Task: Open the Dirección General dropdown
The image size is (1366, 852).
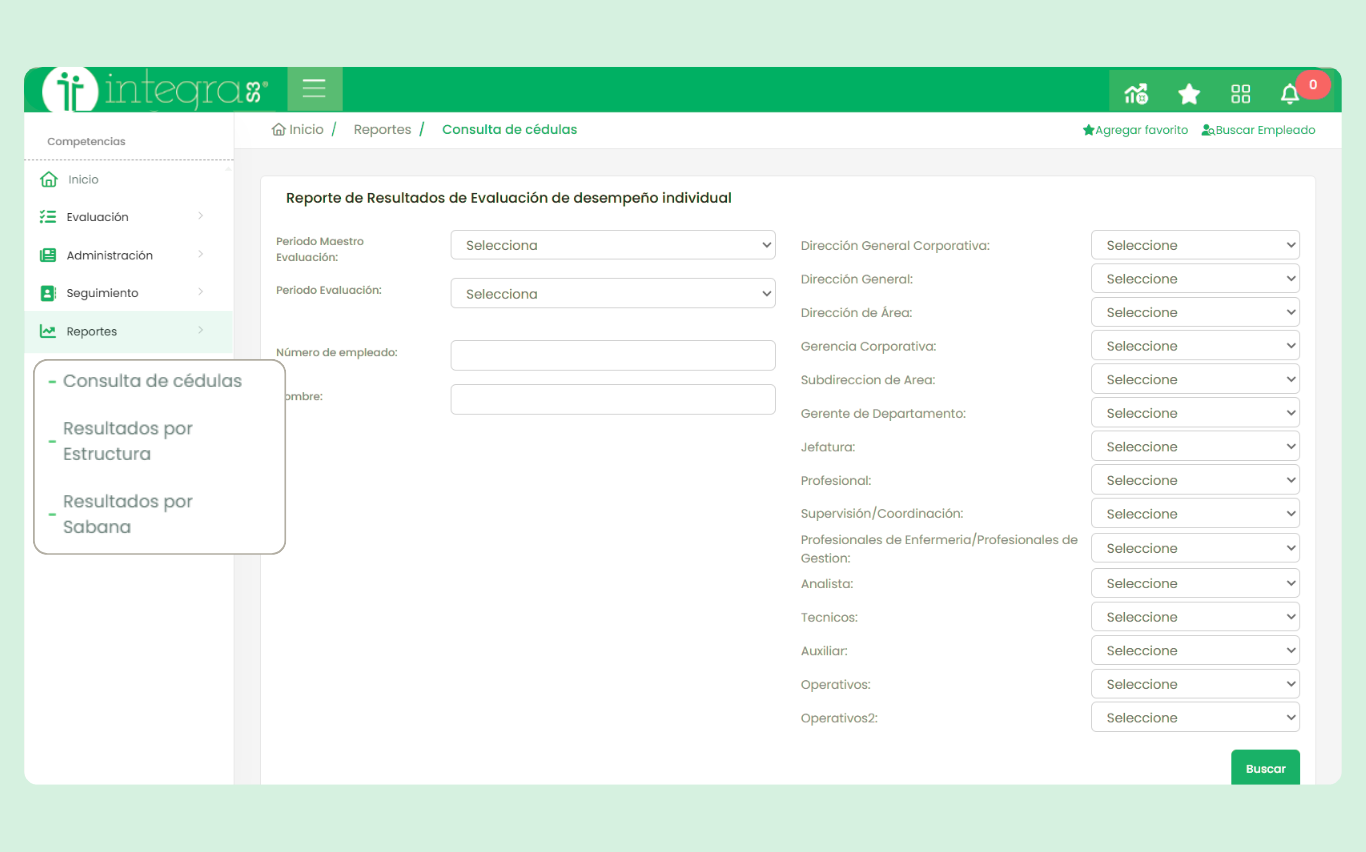Action: 1195,279
